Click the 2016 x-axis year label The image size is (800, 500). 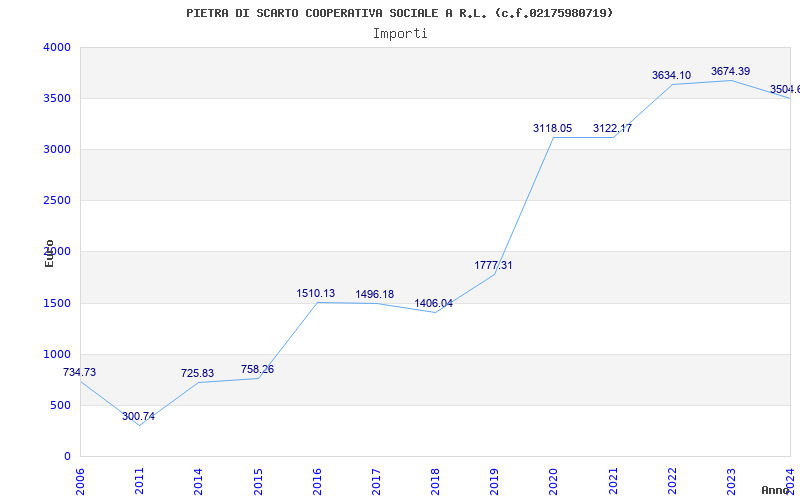click(317, 482)
